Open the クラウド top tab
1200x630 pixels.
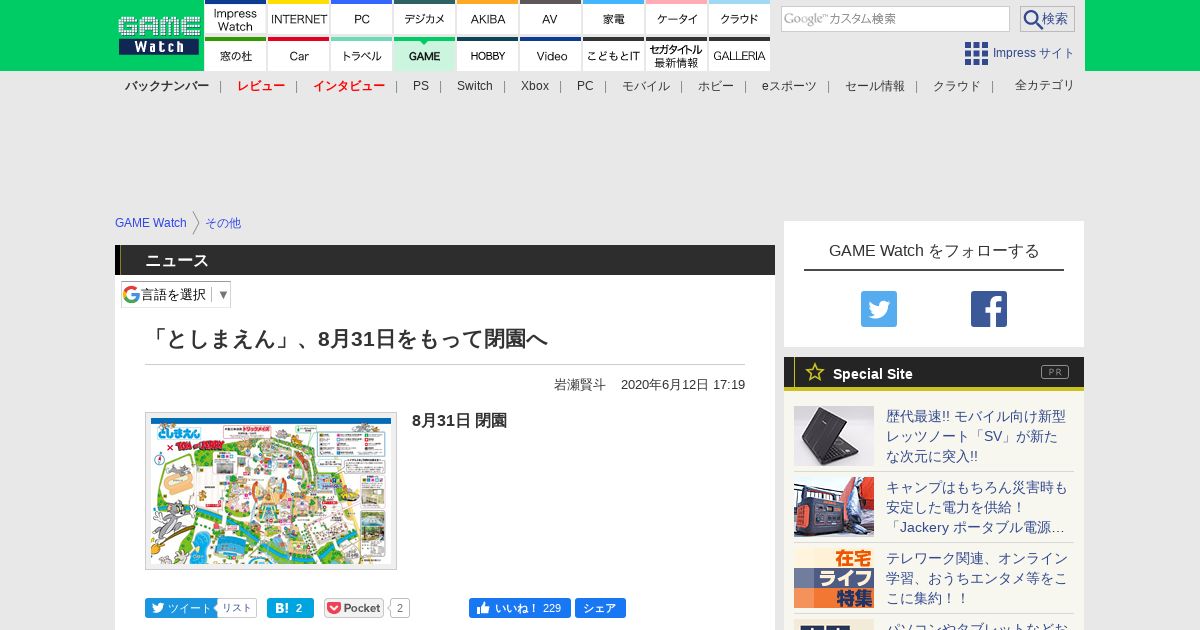pyautogui.click(x=740, y=18)
